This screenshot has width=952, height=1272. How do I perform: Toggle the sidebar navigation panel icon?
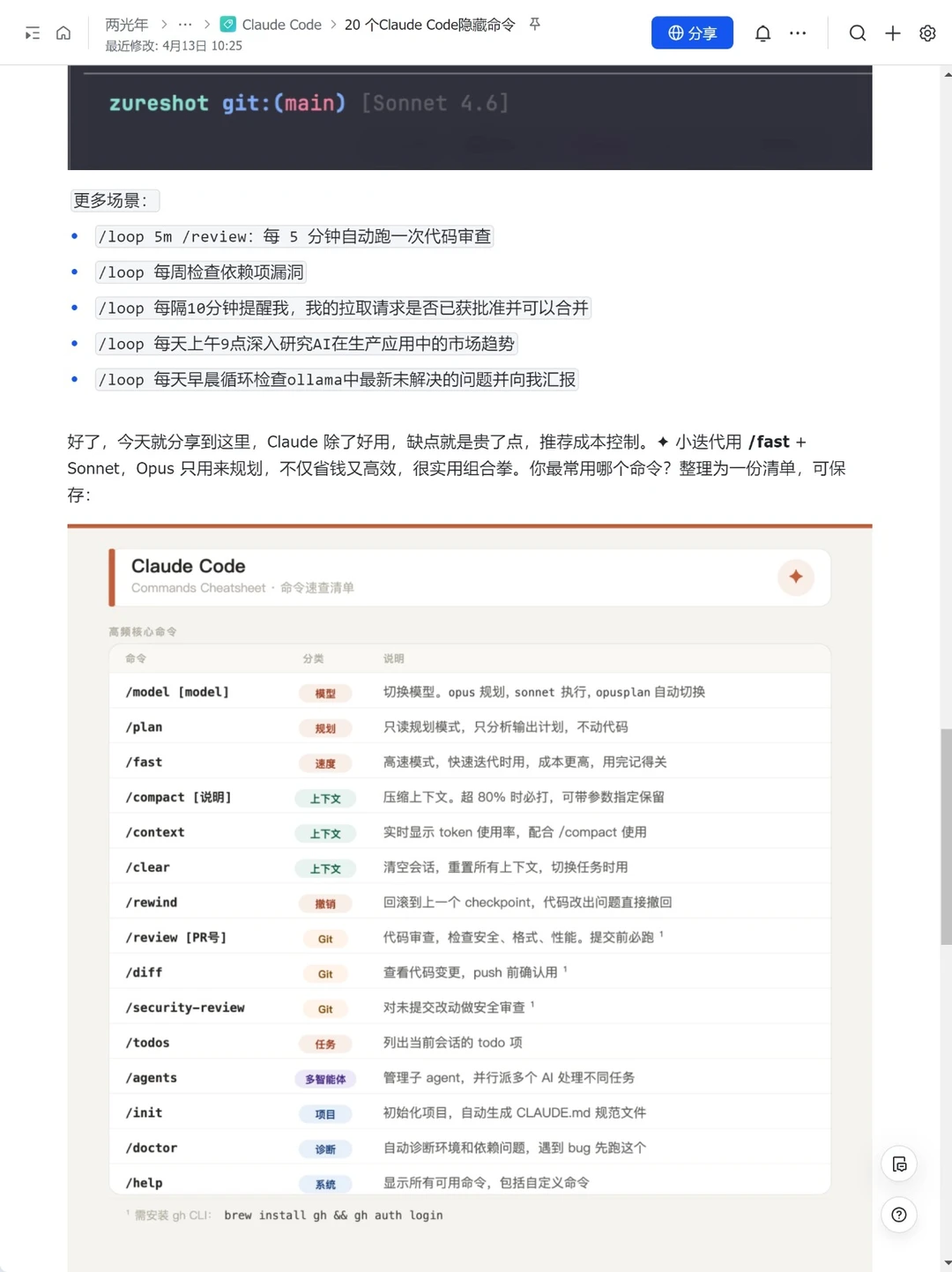tap(33, 33)
